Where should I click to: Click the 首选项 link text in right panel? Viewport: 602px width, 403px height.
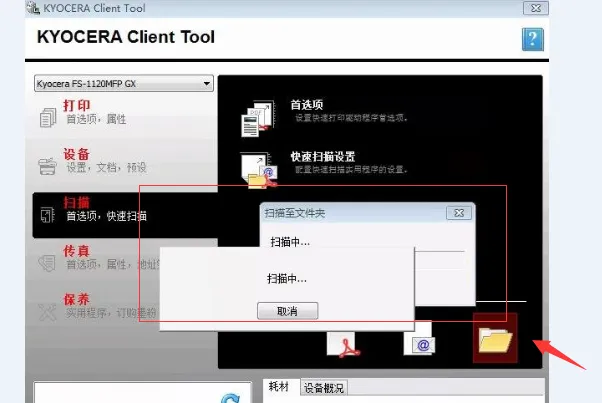[306, 105]
